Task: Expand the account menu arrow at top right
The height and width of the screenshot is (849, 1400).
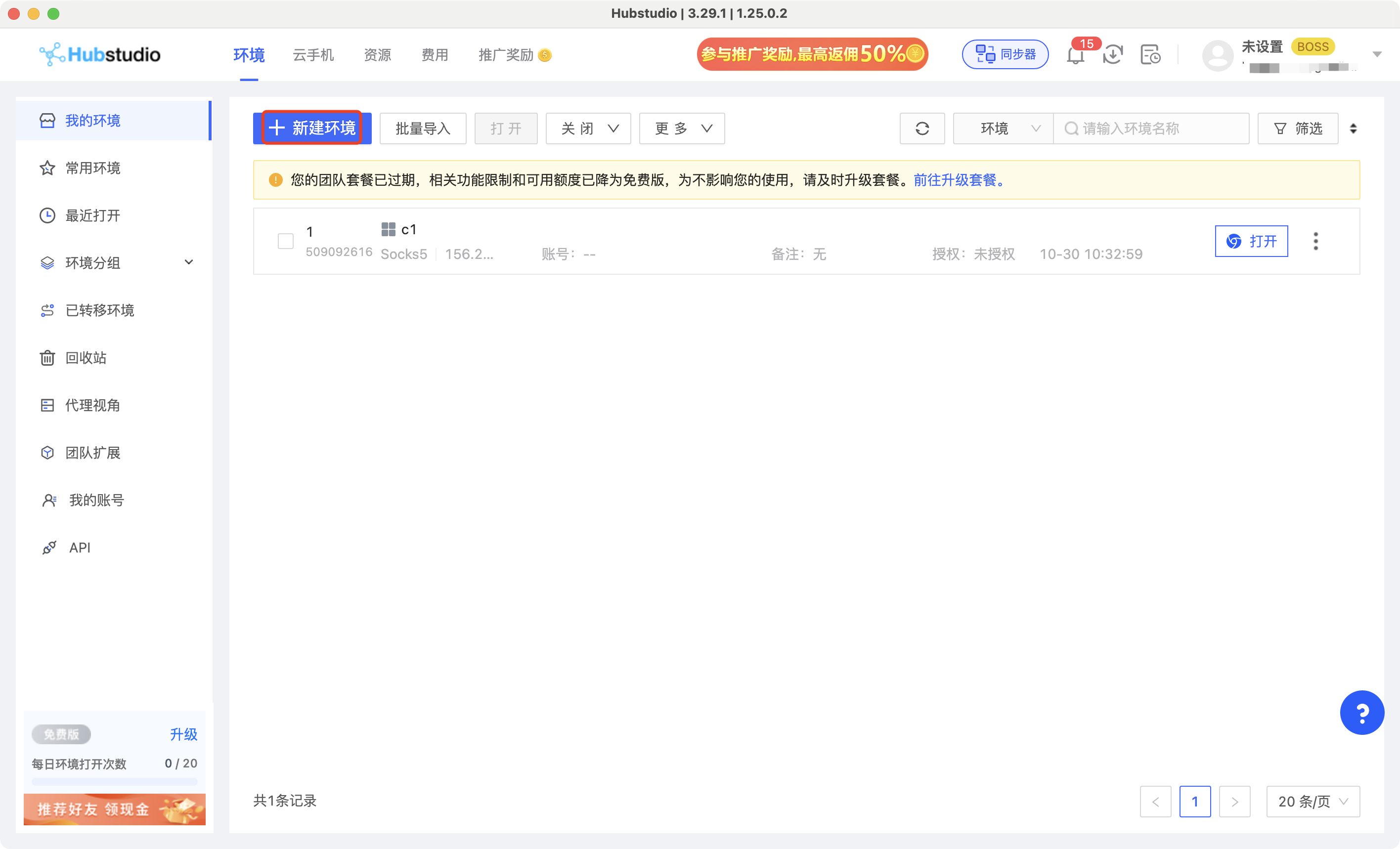Action: (x=1377, y=54)
